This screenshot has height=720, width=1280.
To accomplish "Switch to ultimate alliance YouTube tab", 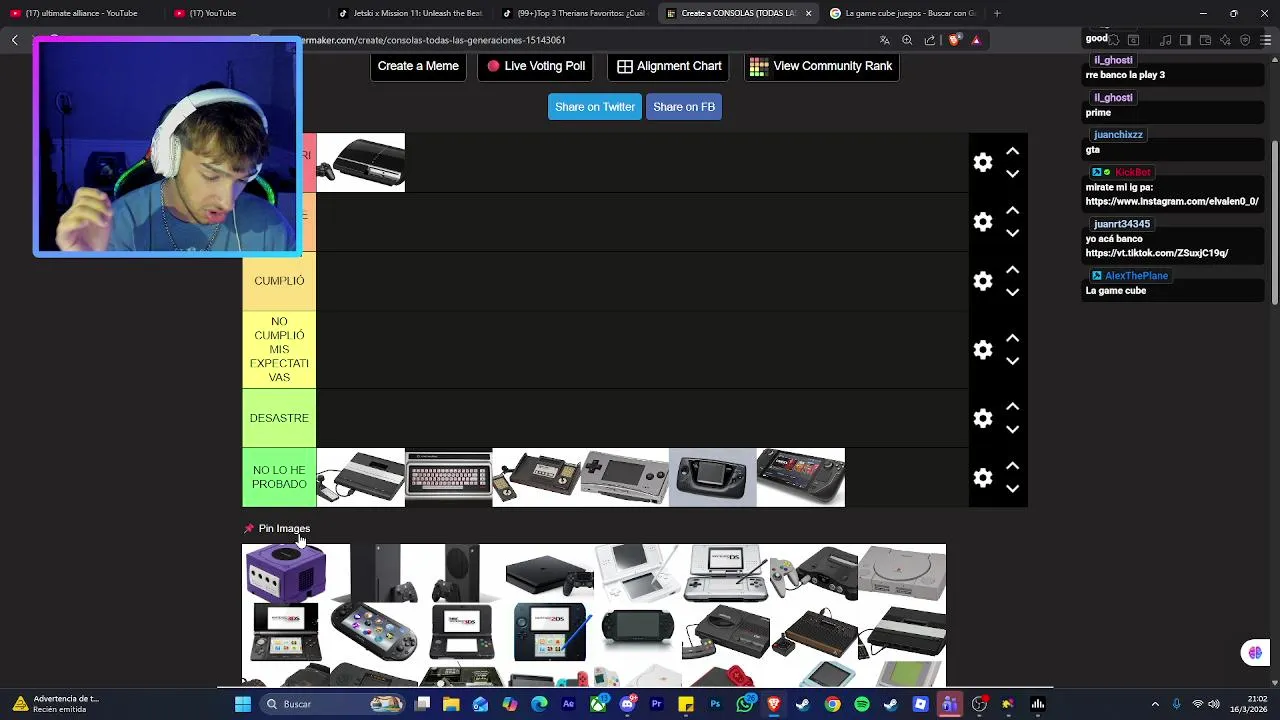I will click(x=80, y=13).
